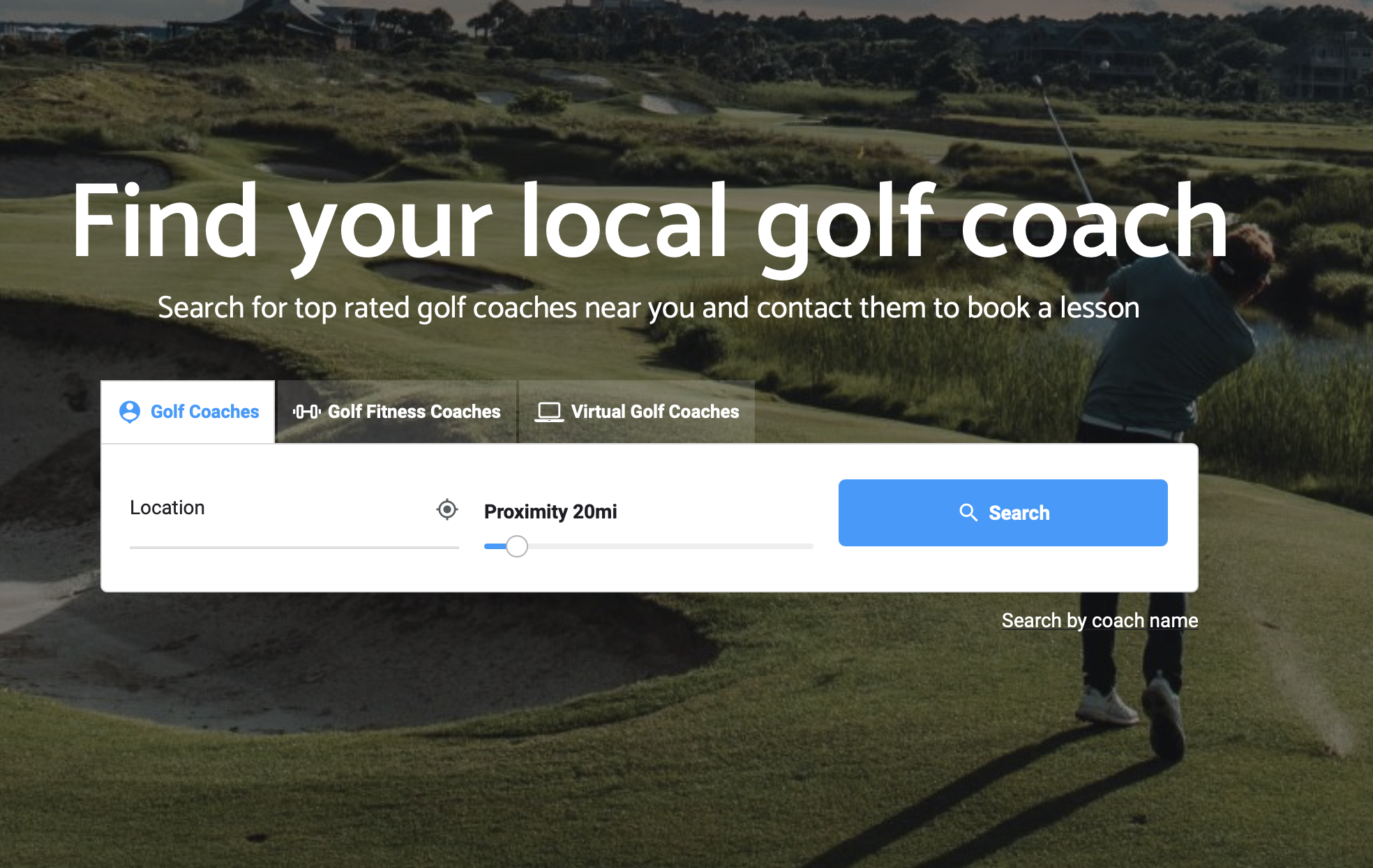Click the person icon on Golf Coaches tab

[x=130, y=412]
